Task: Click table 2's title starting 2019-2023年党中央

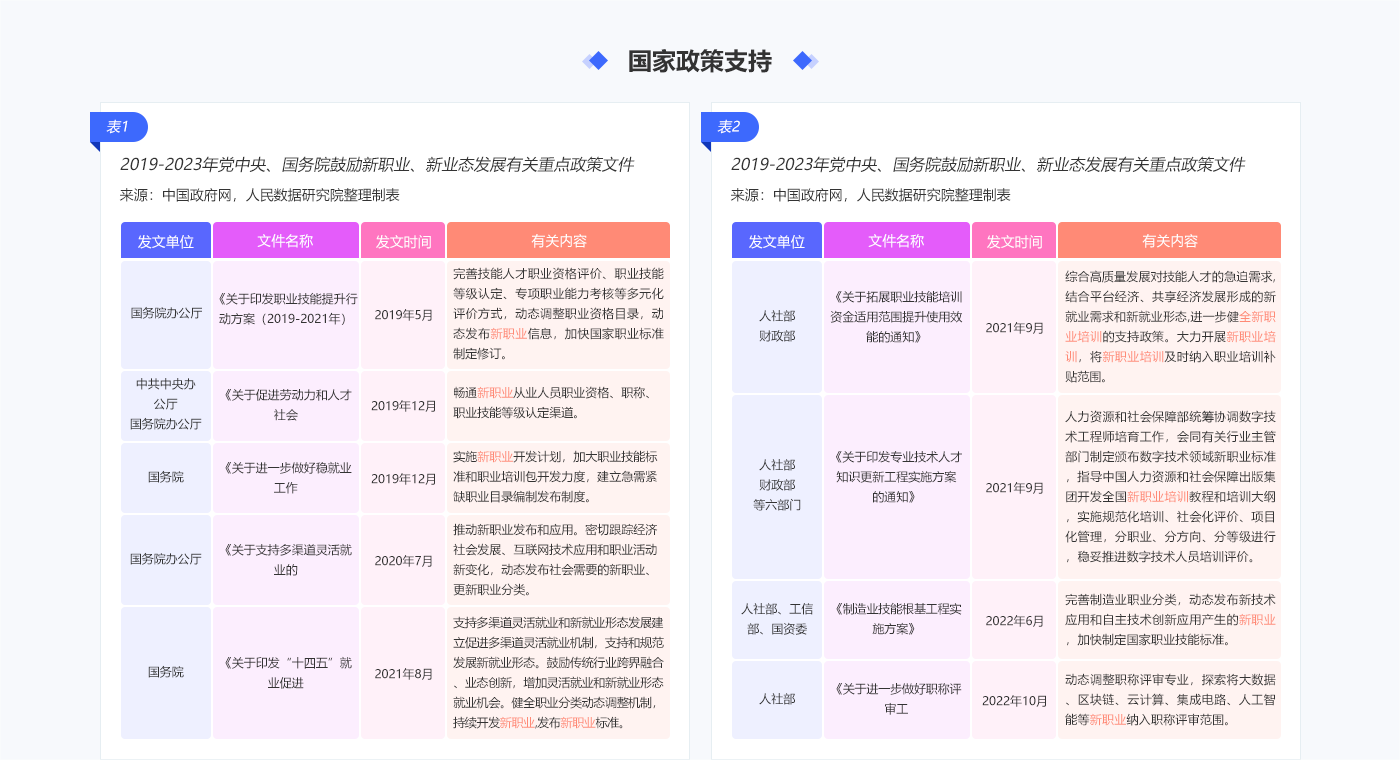Action: (988, 165)
